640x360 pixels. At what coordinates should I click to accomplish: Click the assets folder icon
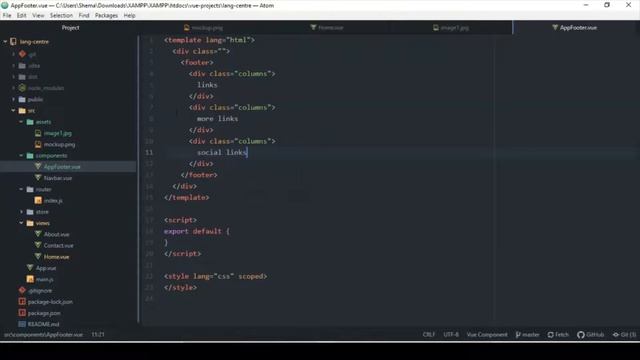(x=30, y=122)
